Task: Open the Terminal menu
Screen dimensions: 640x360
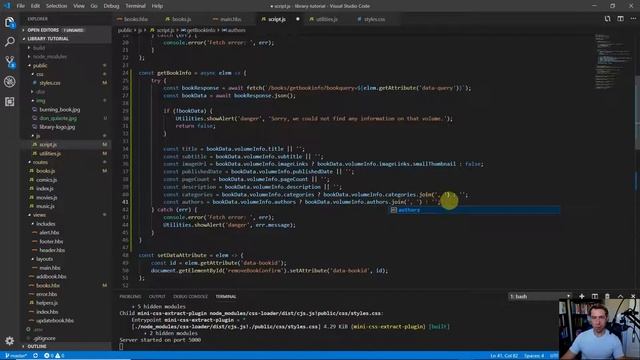Action: (x=135, y=6)
